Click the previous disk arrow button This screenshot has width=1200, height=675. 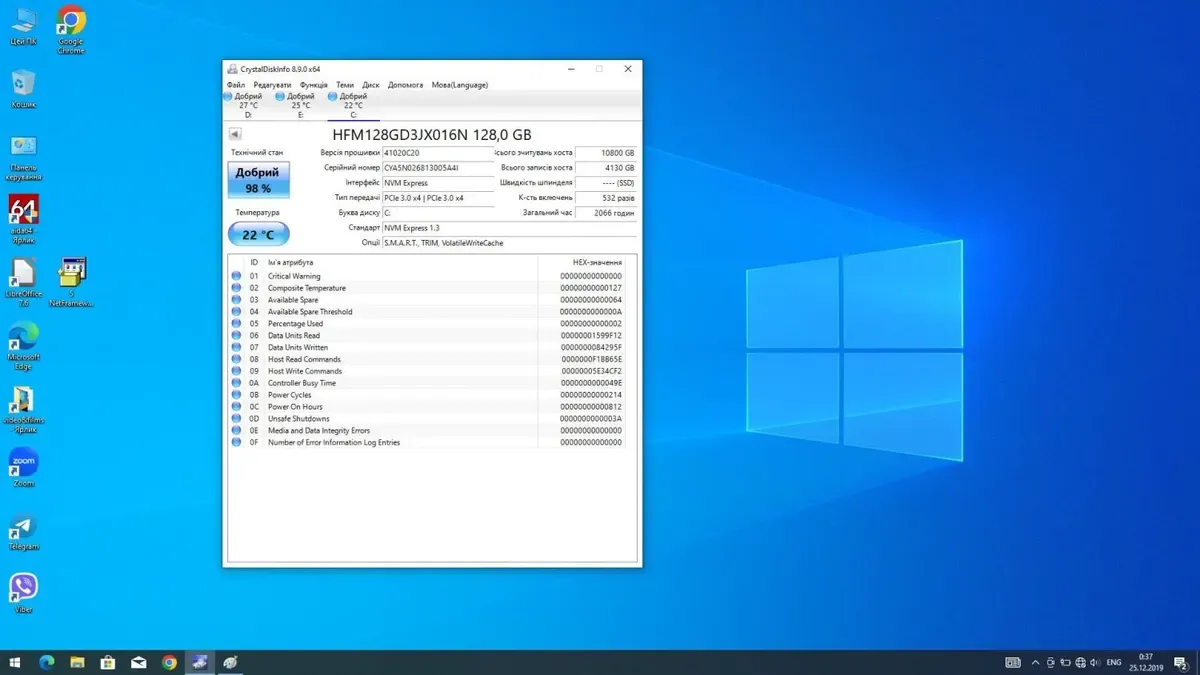click(235, 134)
